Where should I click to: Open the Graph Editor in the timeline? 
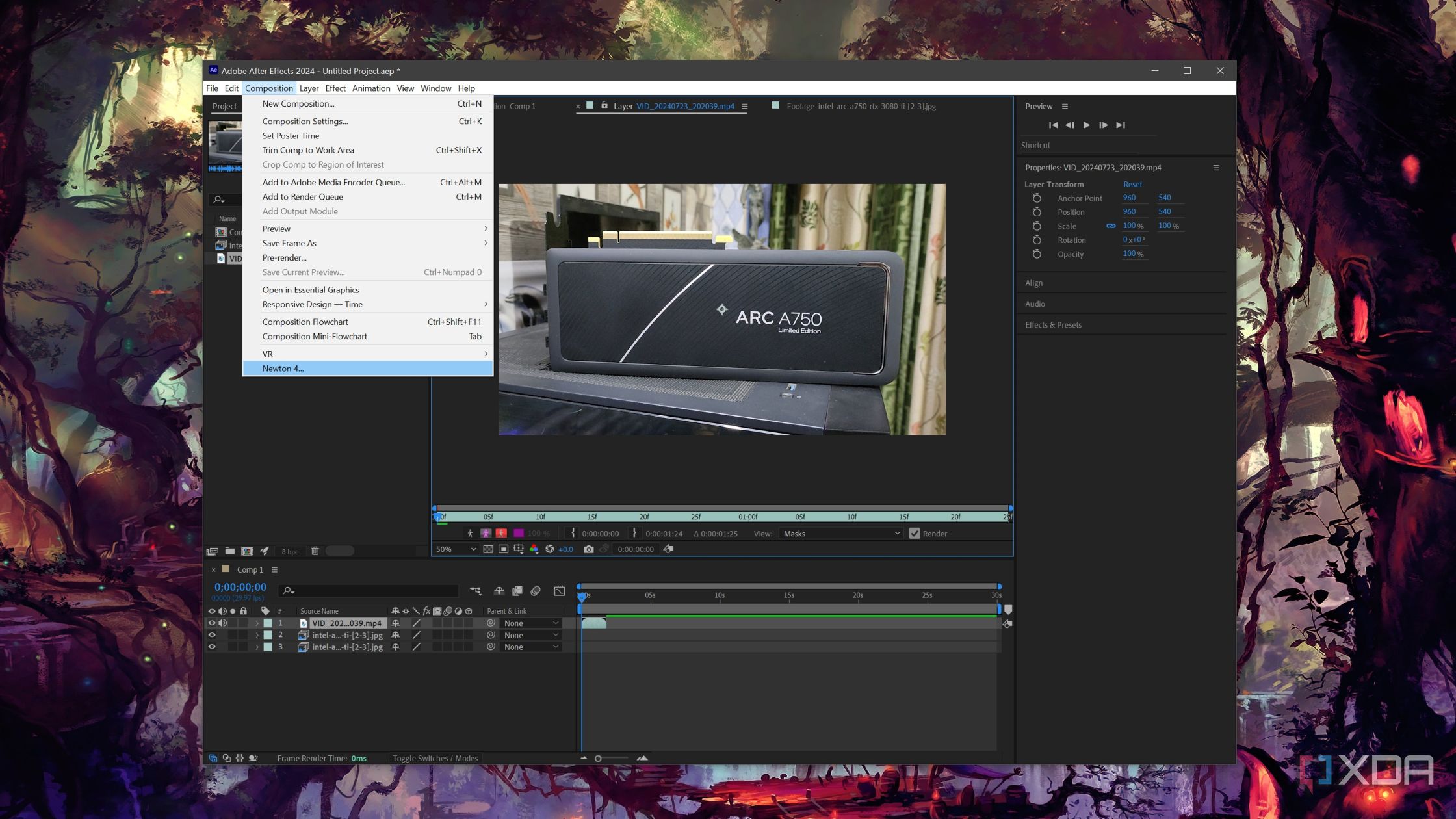click(x=559, y=591)
